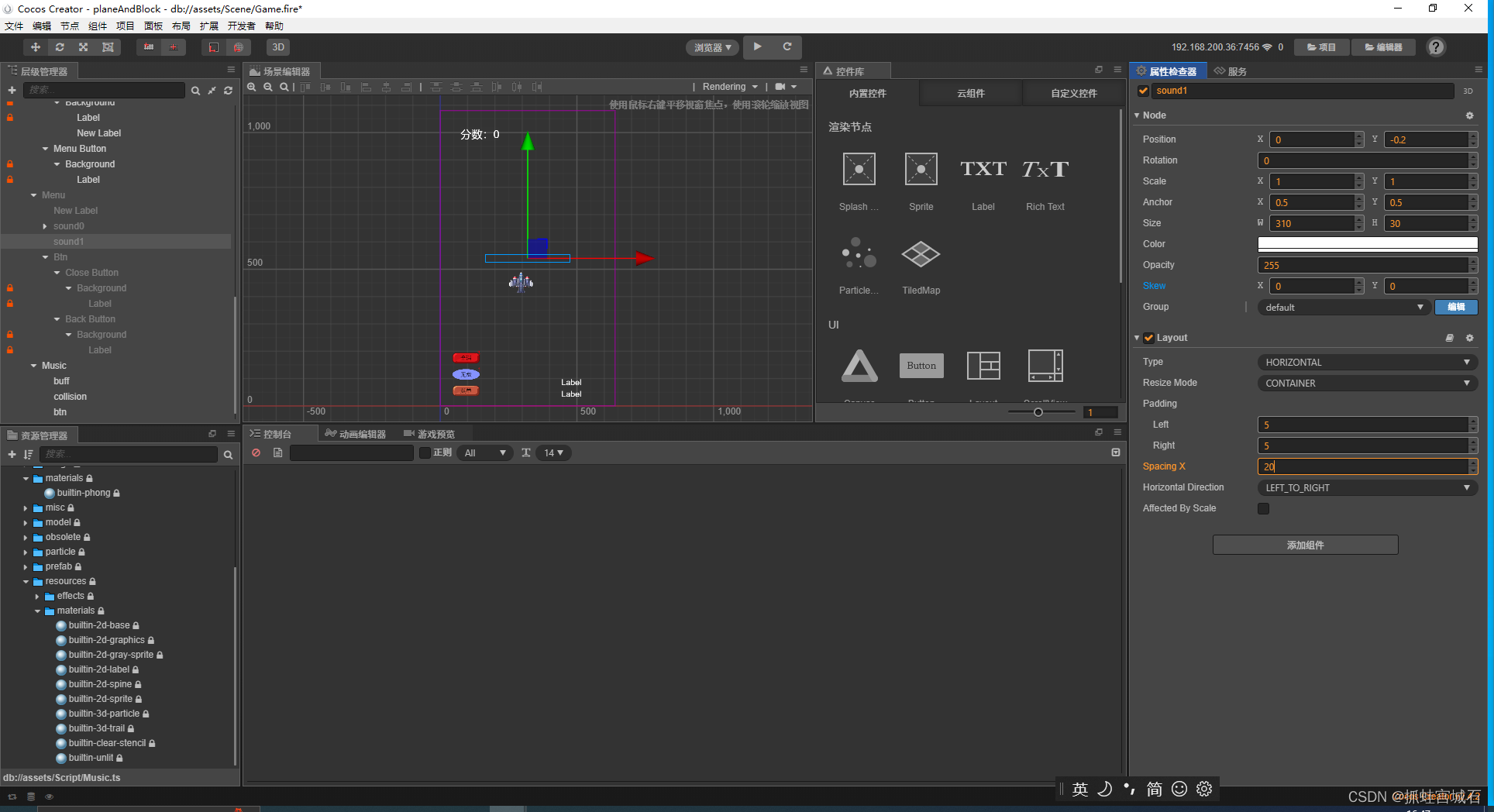Open the Rendering mode dropdown
This screenshot has width=1494, height=812.
click(x=730, y=87)
